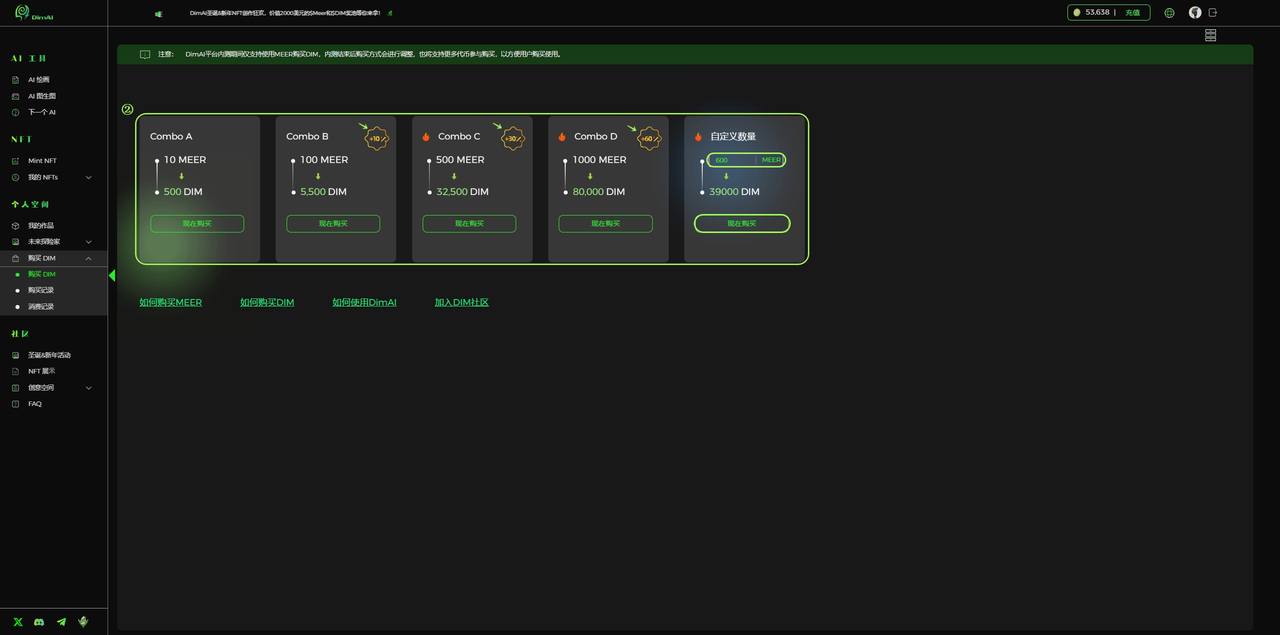The image size is (1280, 635).
Task: Click the 53,638 balance value
Action: point(1097,13)
